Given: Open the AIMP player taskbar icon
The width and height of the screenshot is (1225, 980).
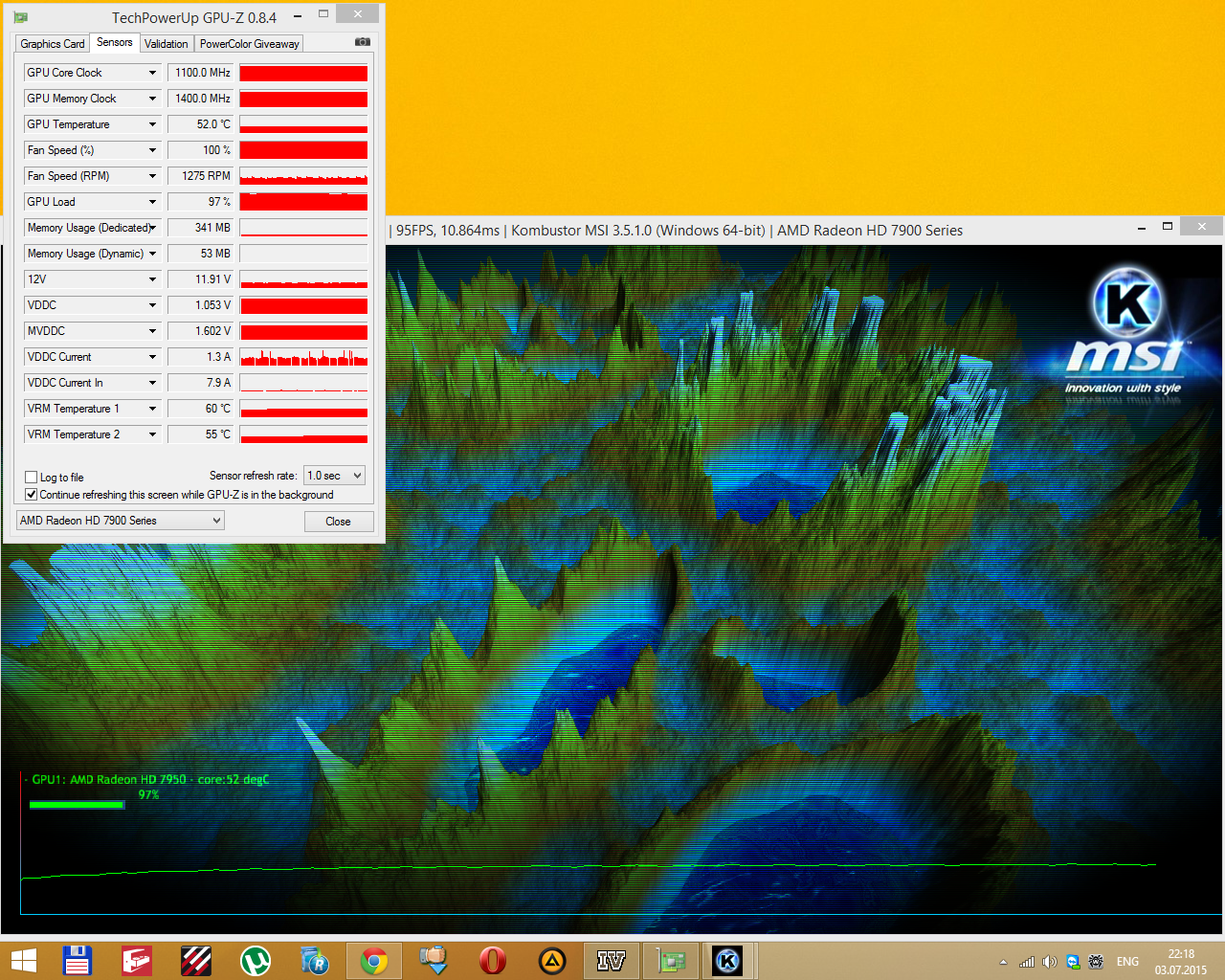Looking at the screenshot, I should tap(552, 961).
